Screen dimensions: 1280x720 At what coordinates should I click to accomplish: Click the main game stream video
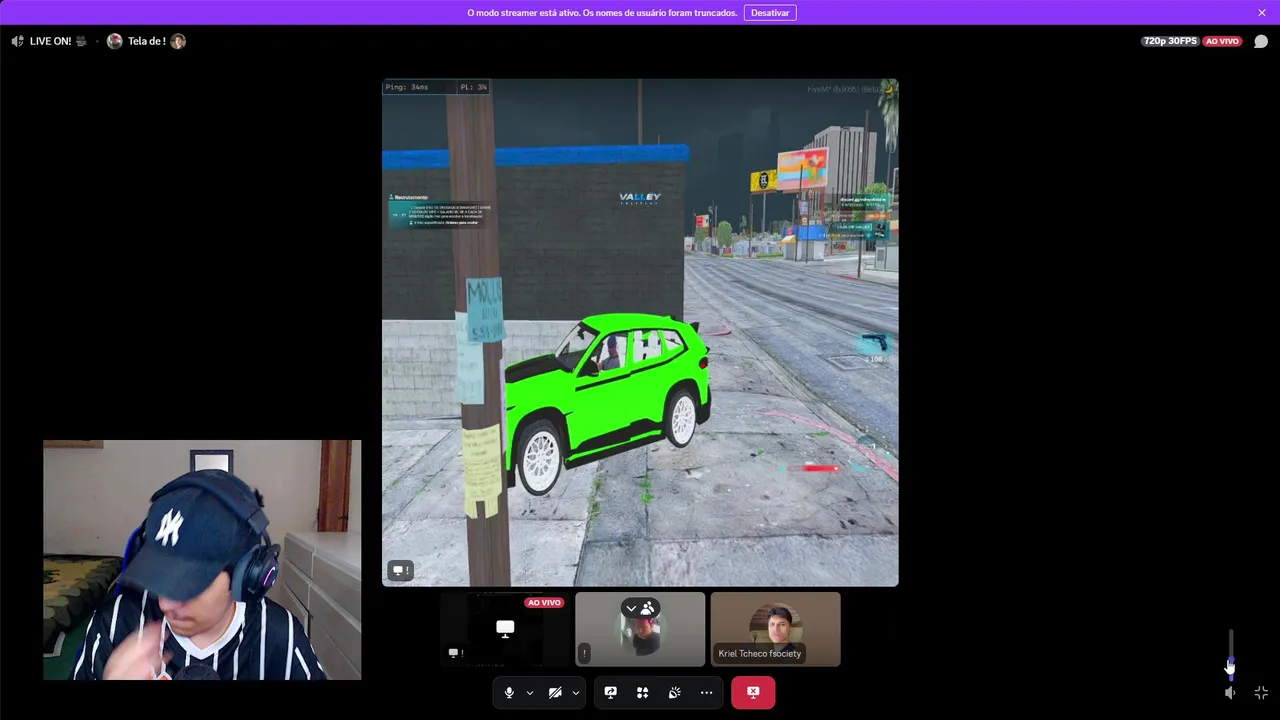640,332
